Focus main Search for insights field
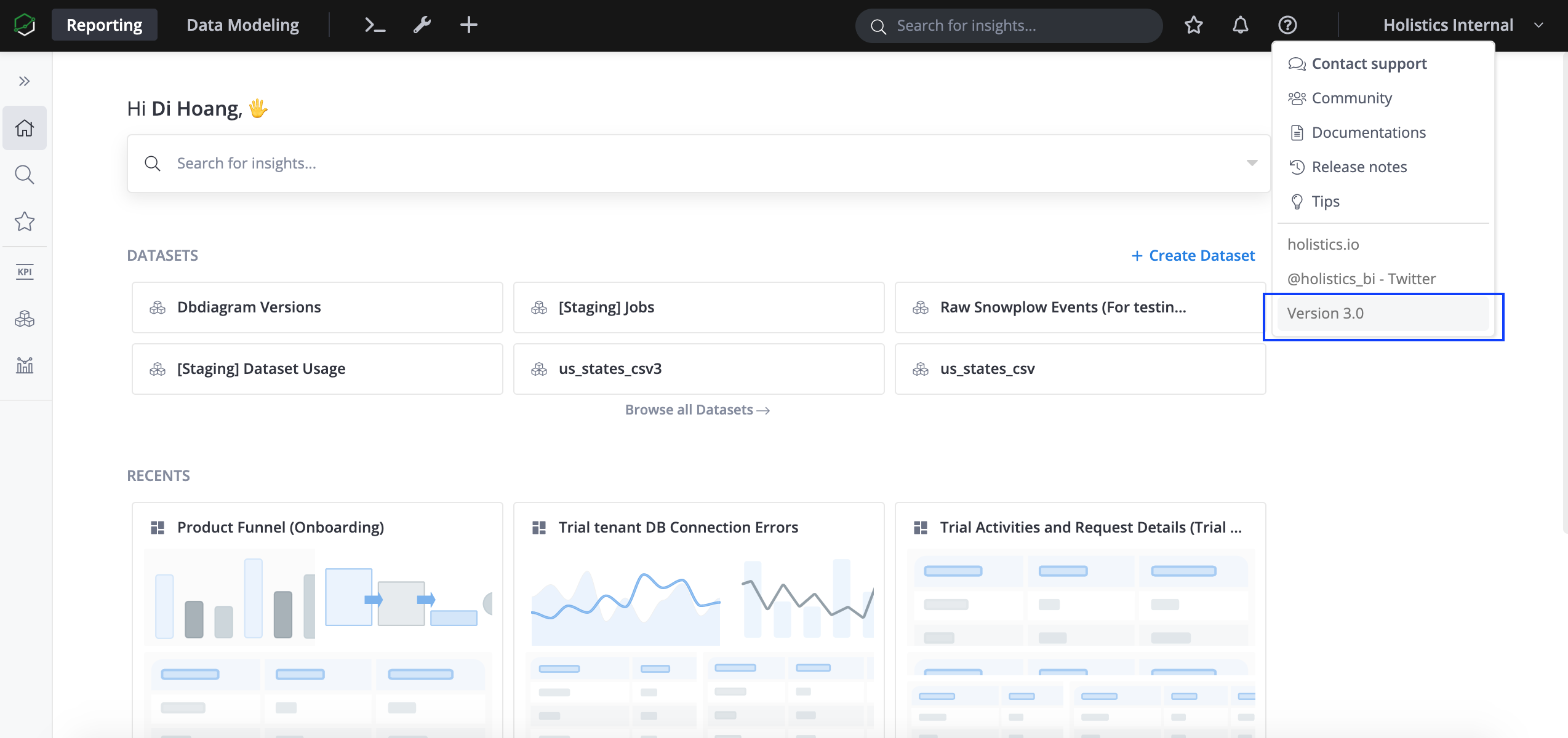1568x738 pixels. coord(699,163)
